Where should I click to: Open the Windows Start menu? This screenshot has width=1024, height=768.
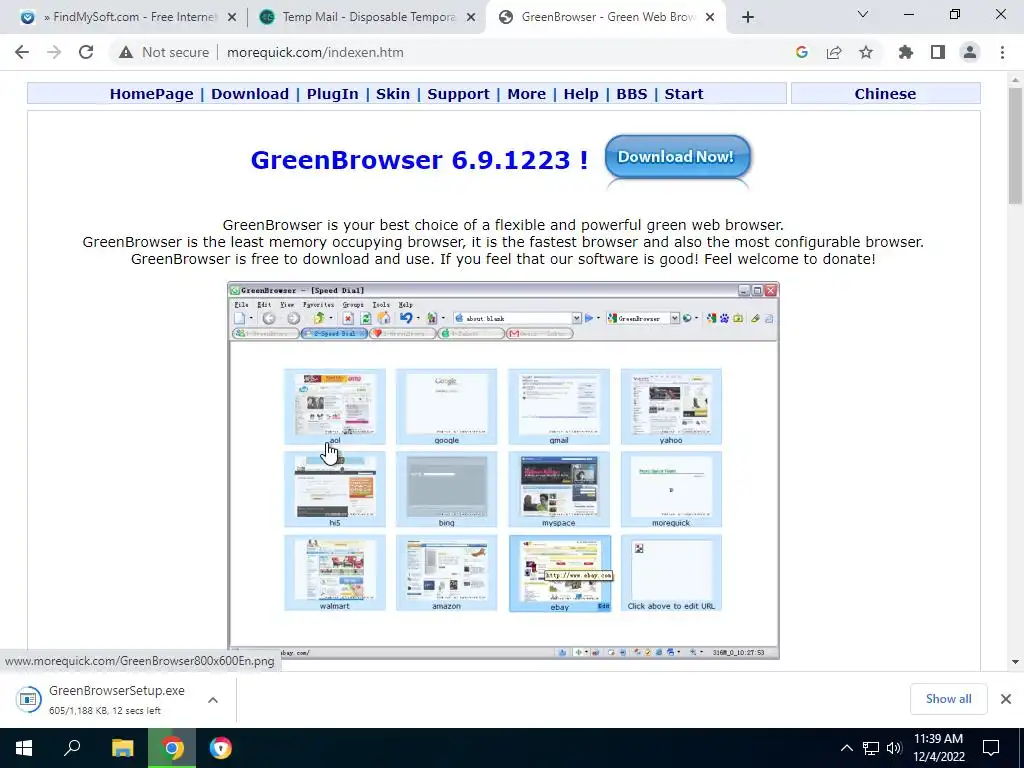[x=24, y=748]
